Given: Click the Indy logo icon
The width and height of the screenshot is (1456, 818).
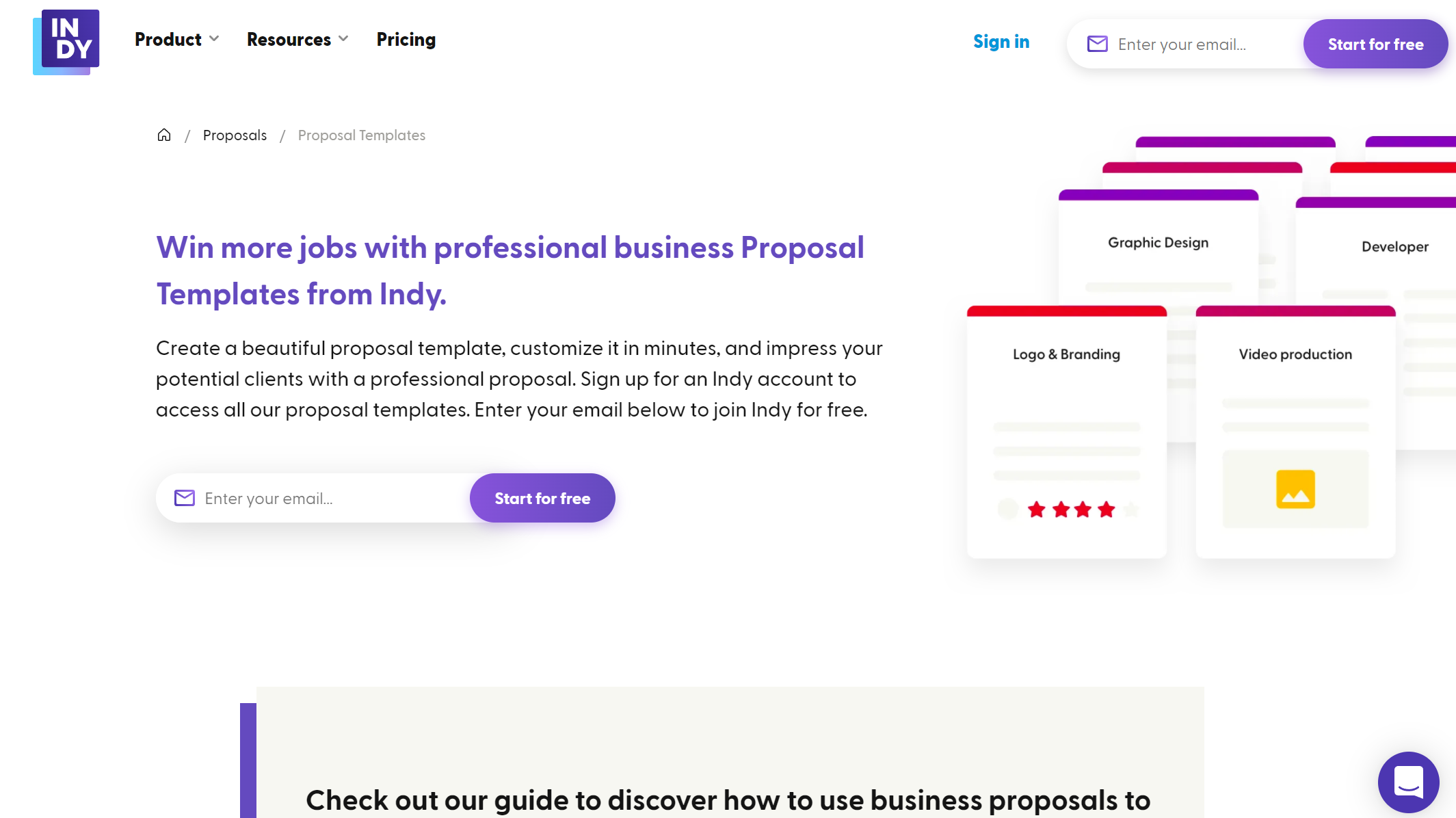Looking at the screenshot, I should tap(66, 41).
